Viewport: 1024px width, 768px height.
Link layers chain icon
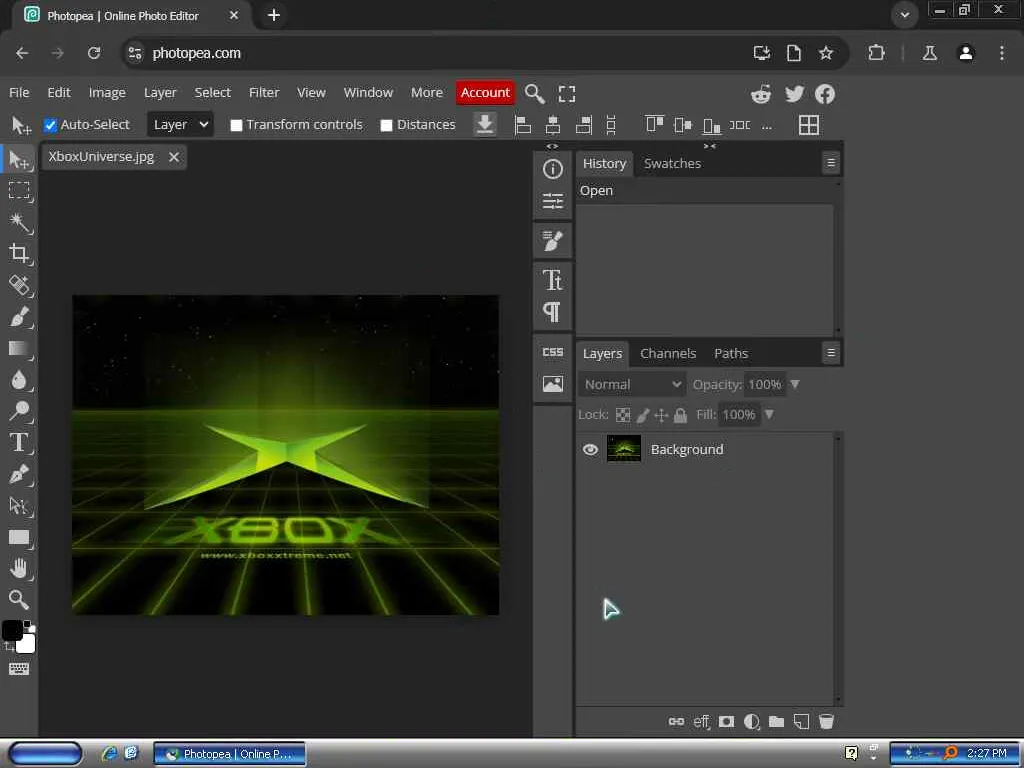tap(676, 721)
